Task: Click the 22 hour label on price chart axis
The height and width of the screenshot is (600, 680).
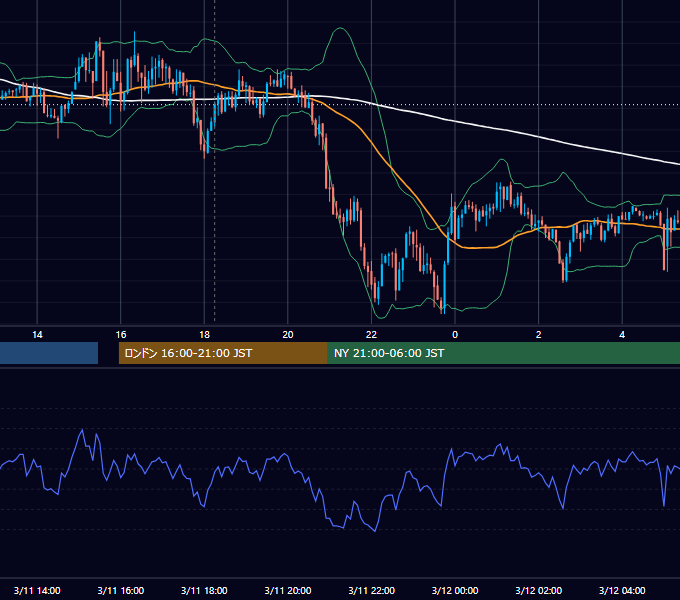Action: (371, 335)
